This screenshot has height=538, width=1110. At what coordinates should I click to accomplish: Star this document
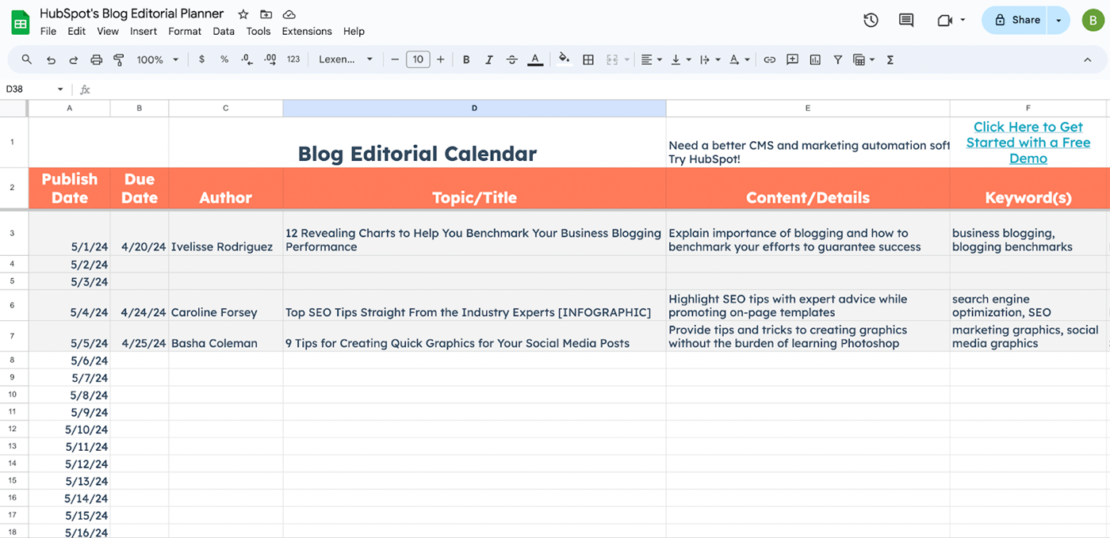pyautogui.click(x=243, y=14)
